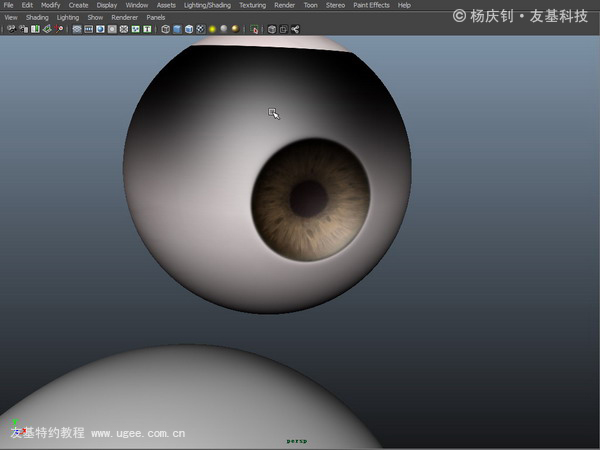Image resolution: width=600 pixels, height=450 pixels.
Task: Open the Panels menu
Action: pyautogui.click(x=156, y=18)
